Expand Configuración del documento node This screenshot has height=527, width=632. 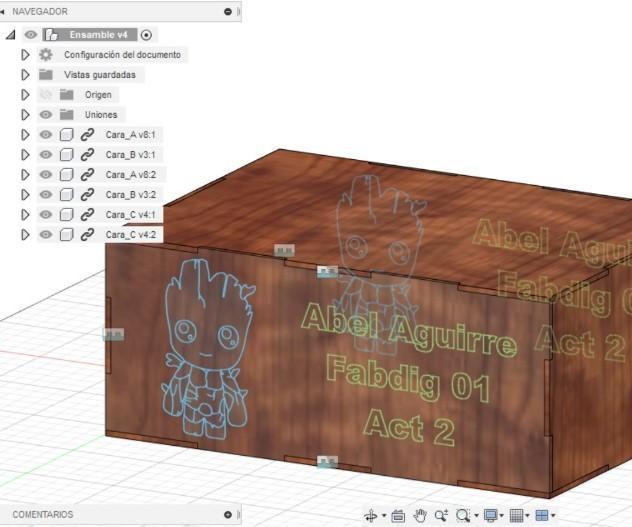click(25, 55)
